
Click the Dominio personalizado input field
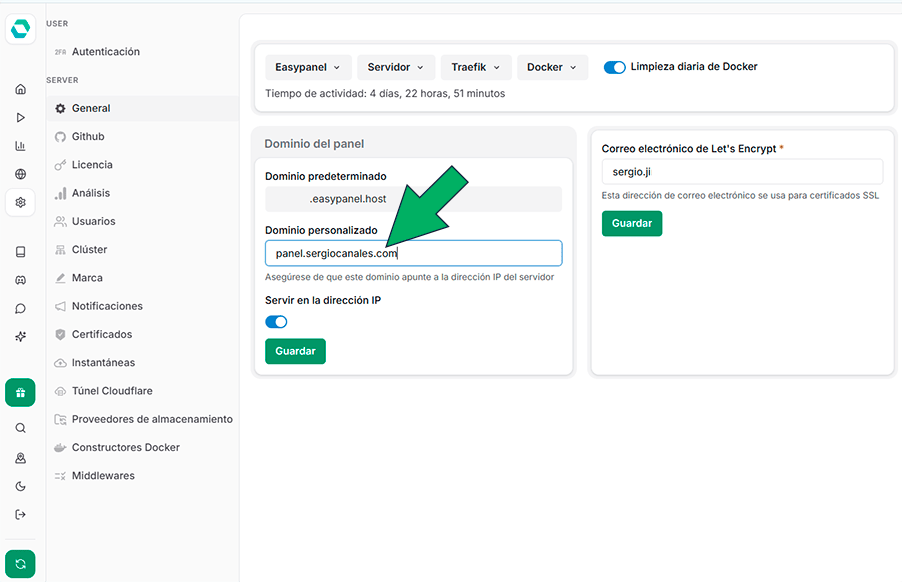413,253
